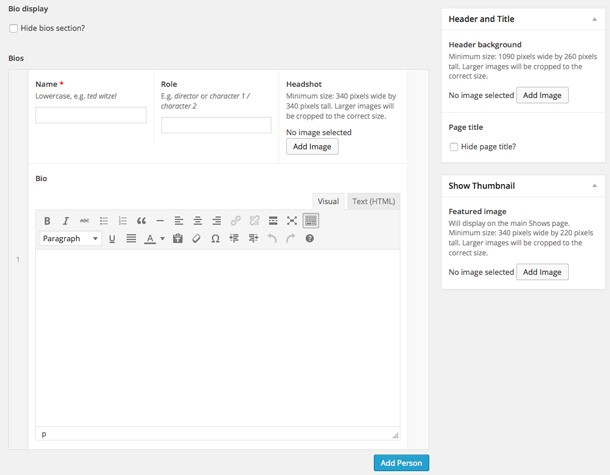The image size is (610, 475).
Task: Collapse the Show Thumbnail panel
Action: click(594, 186)
